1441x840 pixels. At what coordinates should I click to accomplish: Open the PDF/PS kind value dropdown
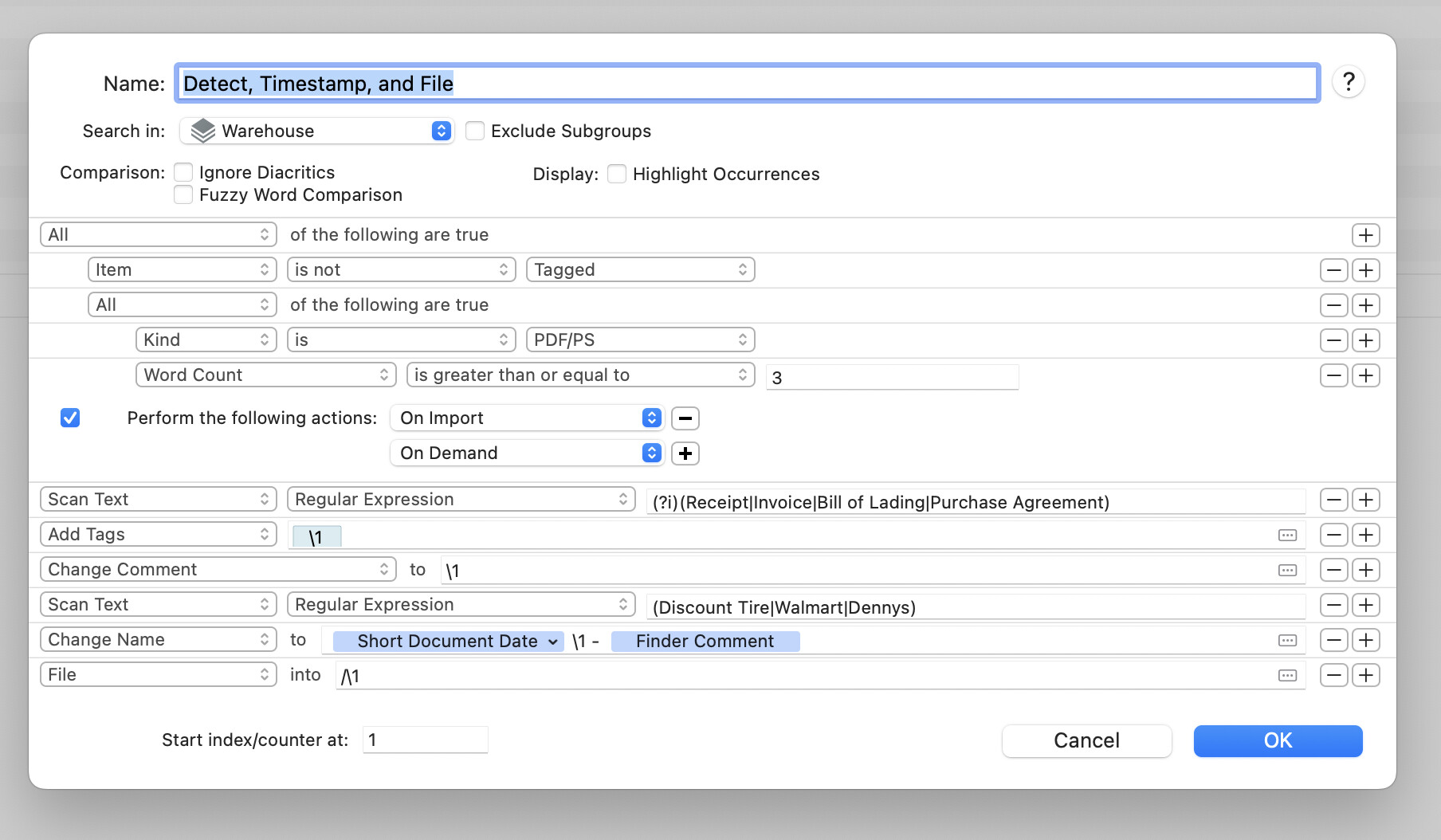click(x=640, y=340)
